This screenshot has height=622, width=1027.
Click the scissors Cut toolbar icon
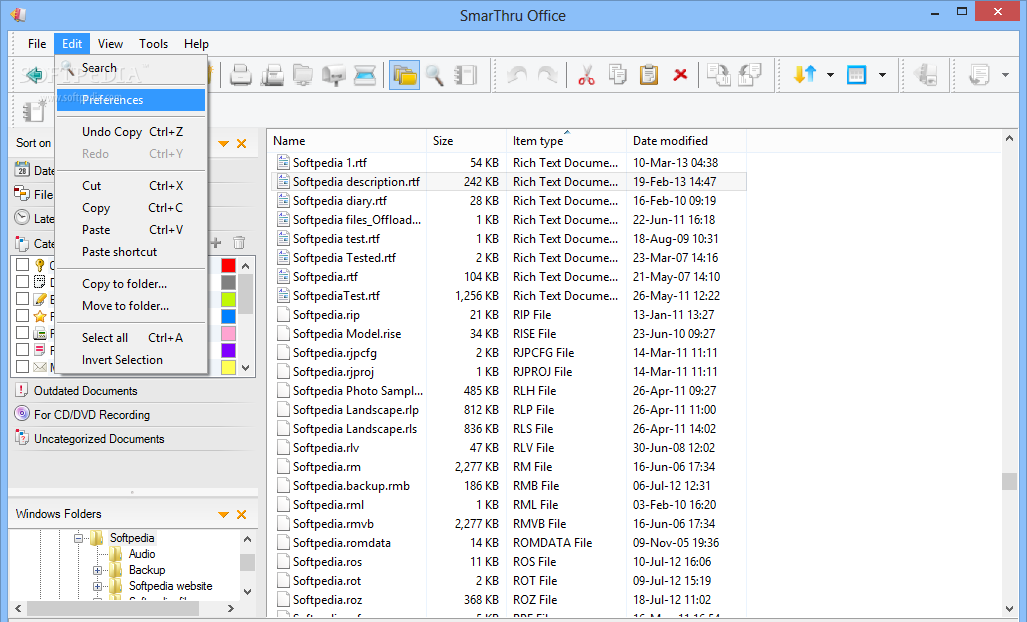click(586, 75)
